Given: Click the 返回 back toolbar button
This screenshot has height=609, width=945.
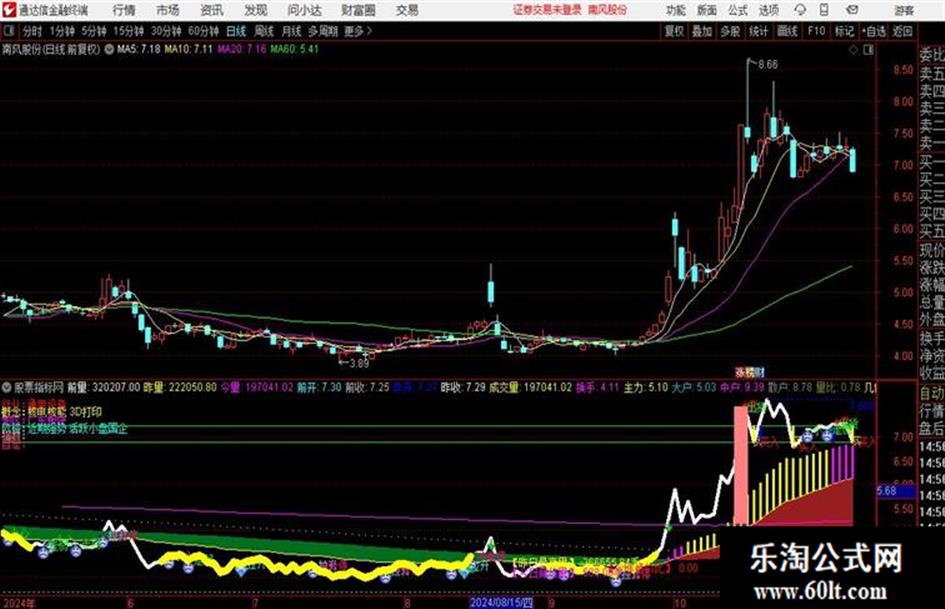Looking at the screenshot, I should [x=902, y=31].
